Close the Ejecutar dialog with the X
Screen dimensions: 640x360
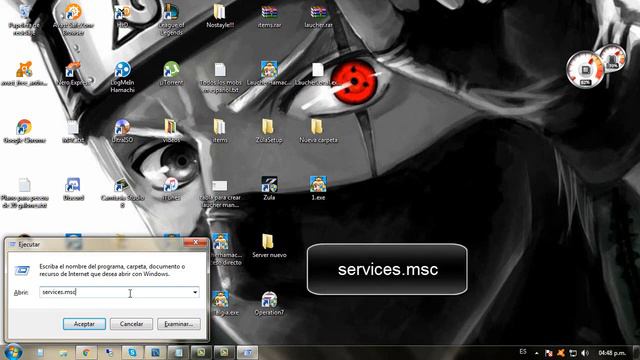(195, 243)
